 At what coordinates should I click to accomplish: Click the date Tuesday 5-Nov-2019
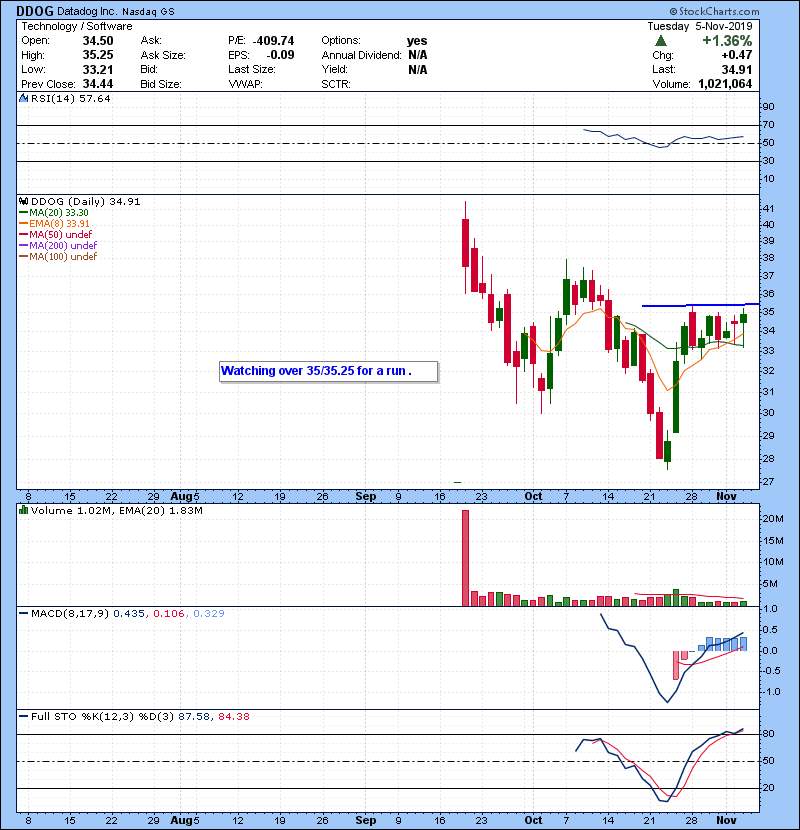pos(699,26)
